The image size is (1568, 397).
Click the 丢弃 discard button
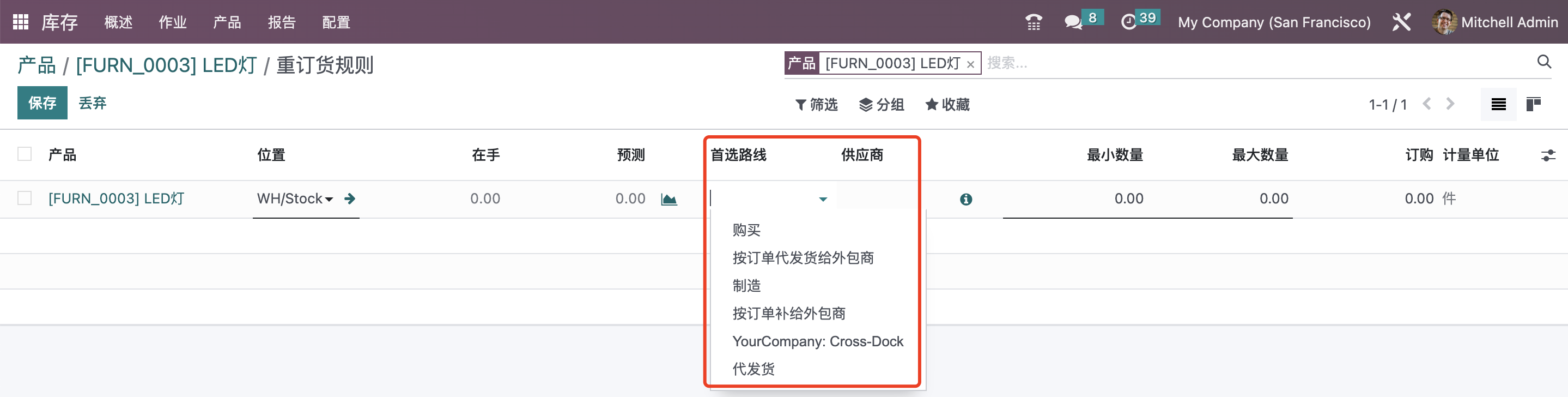tap(93, 103)
